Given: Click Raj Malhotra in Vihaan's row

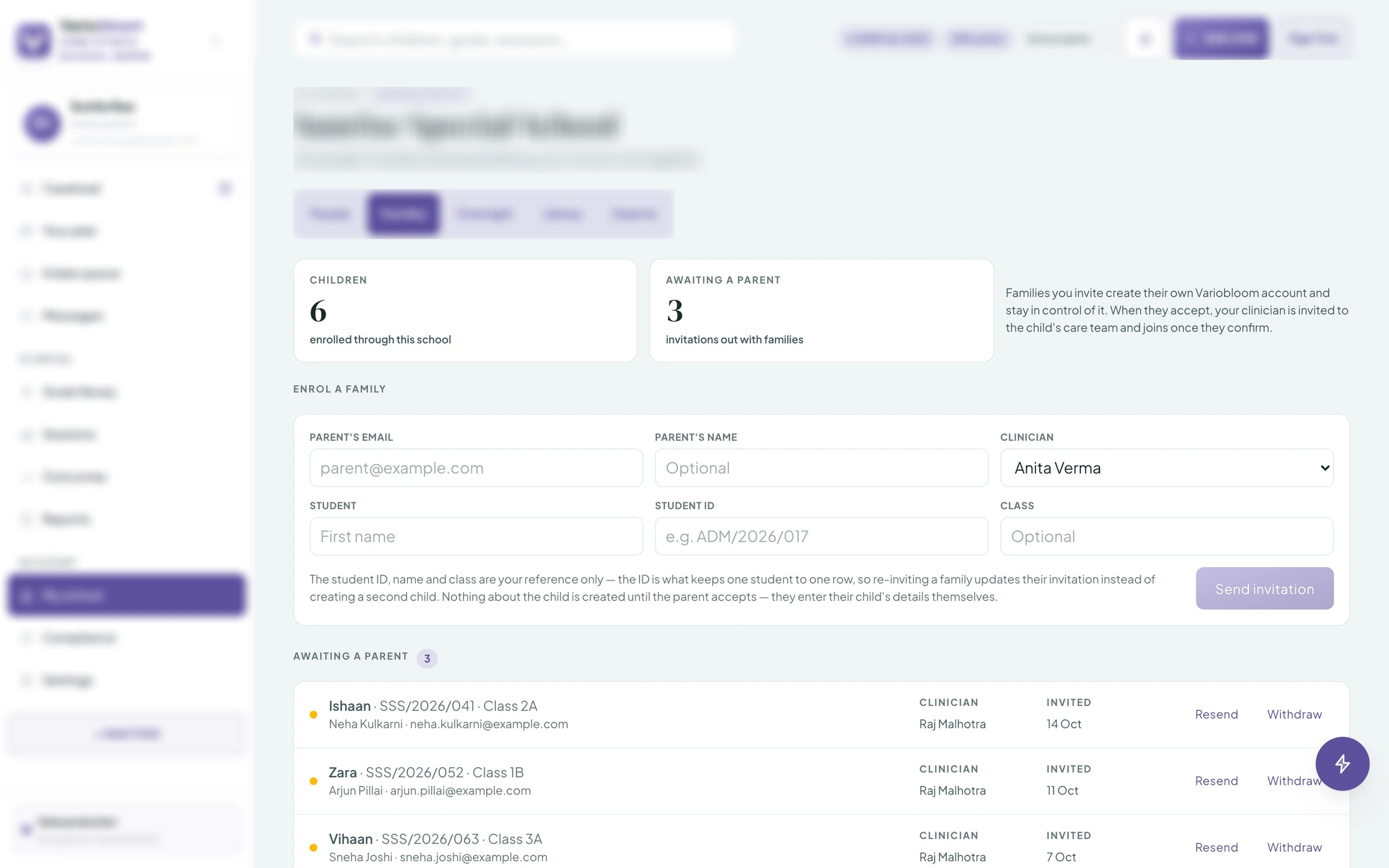Looking at the screenshot, I should [952, 857].
